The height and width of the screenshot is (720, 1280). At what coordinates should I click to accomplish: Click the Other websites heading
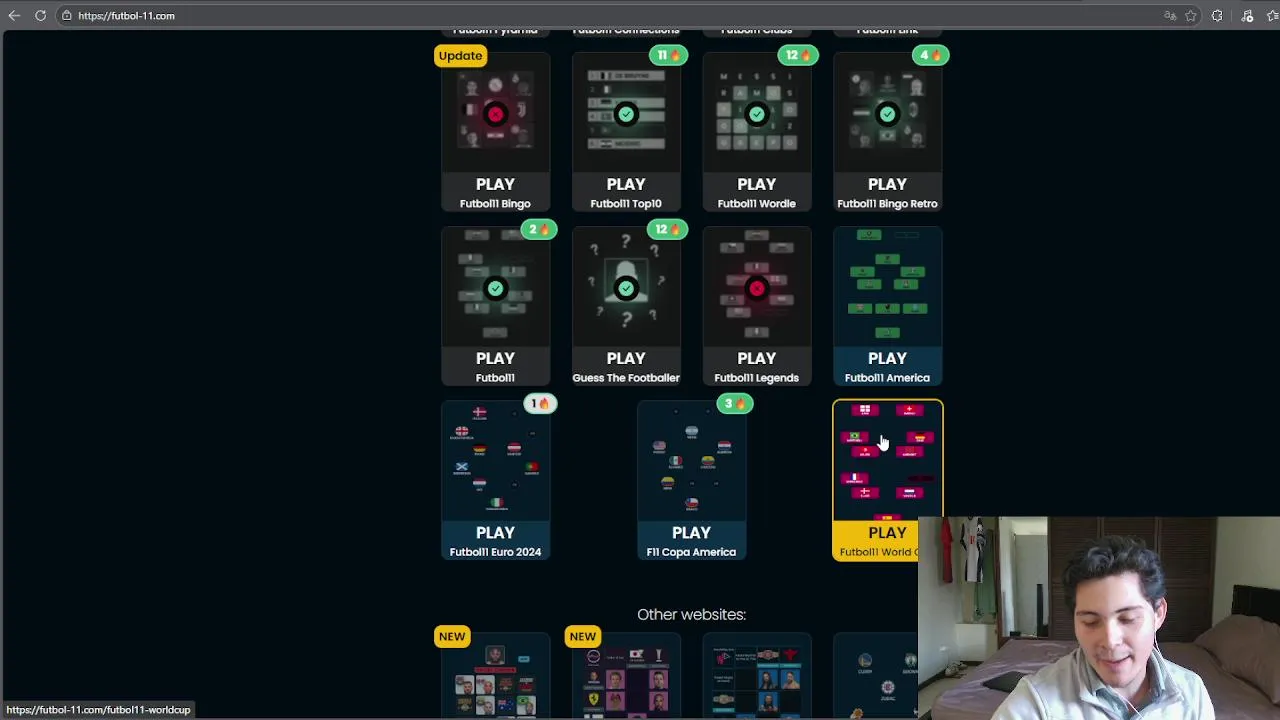click(x=691, y=614)
